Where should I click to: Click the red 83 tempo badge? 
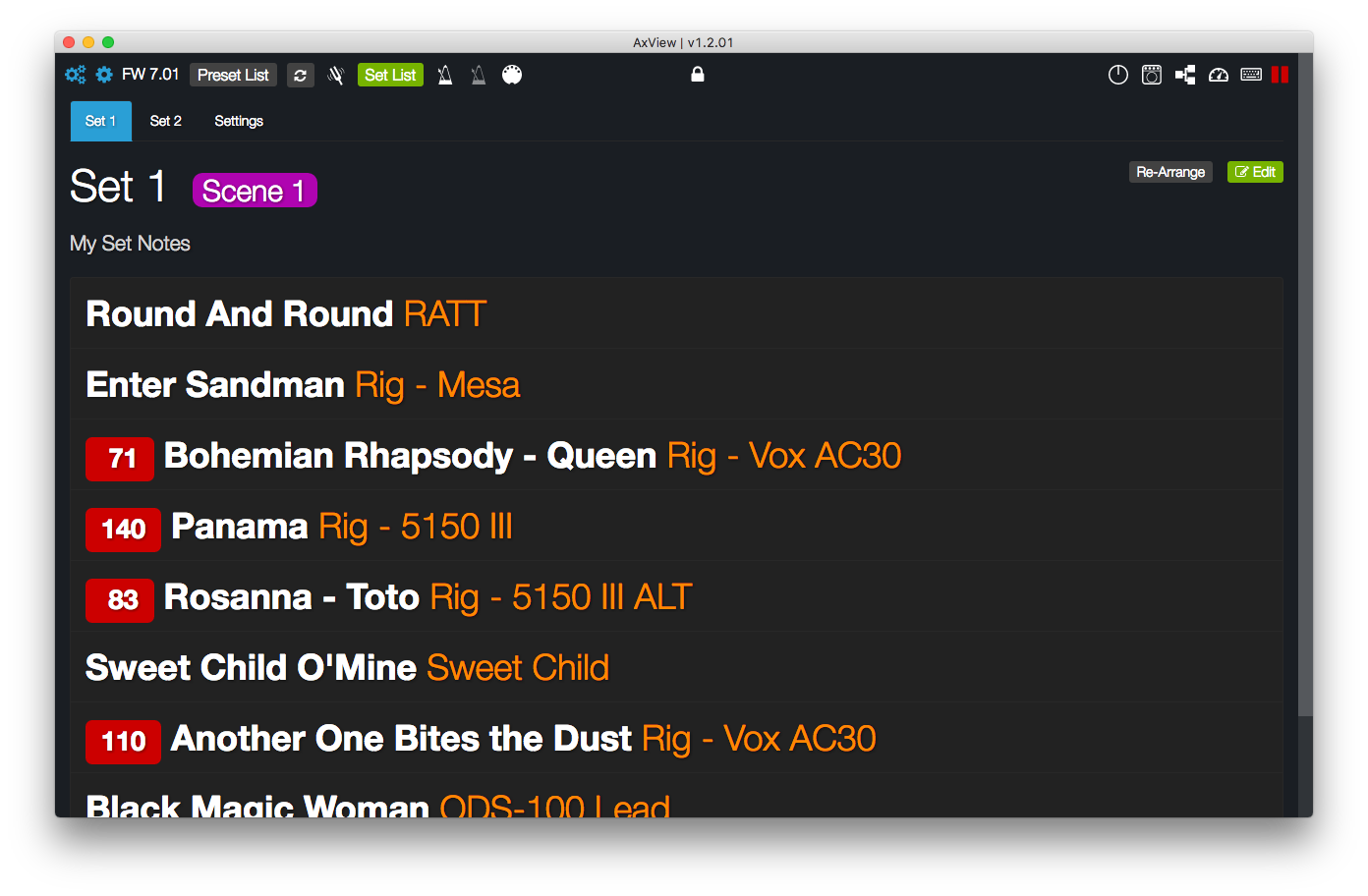[x=120, y=600]
